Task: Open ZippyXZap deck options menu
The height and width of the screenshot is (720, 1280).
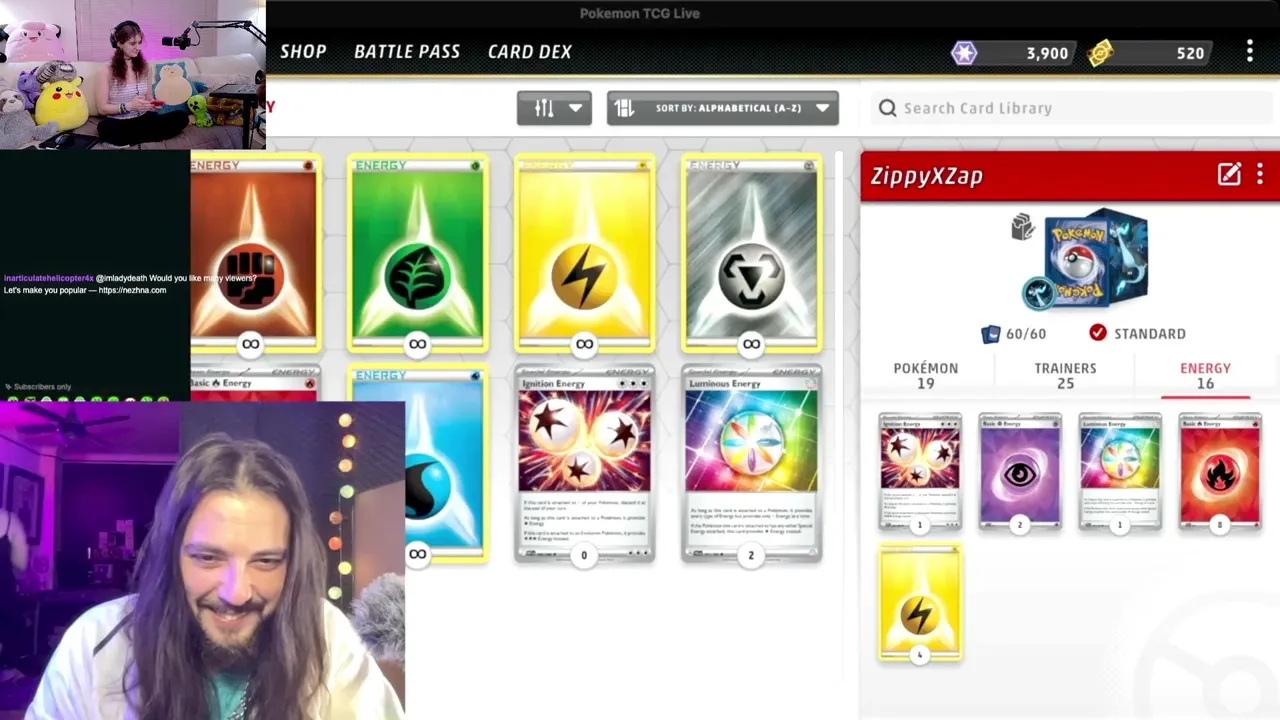Action: click(x=1260, y=175)
